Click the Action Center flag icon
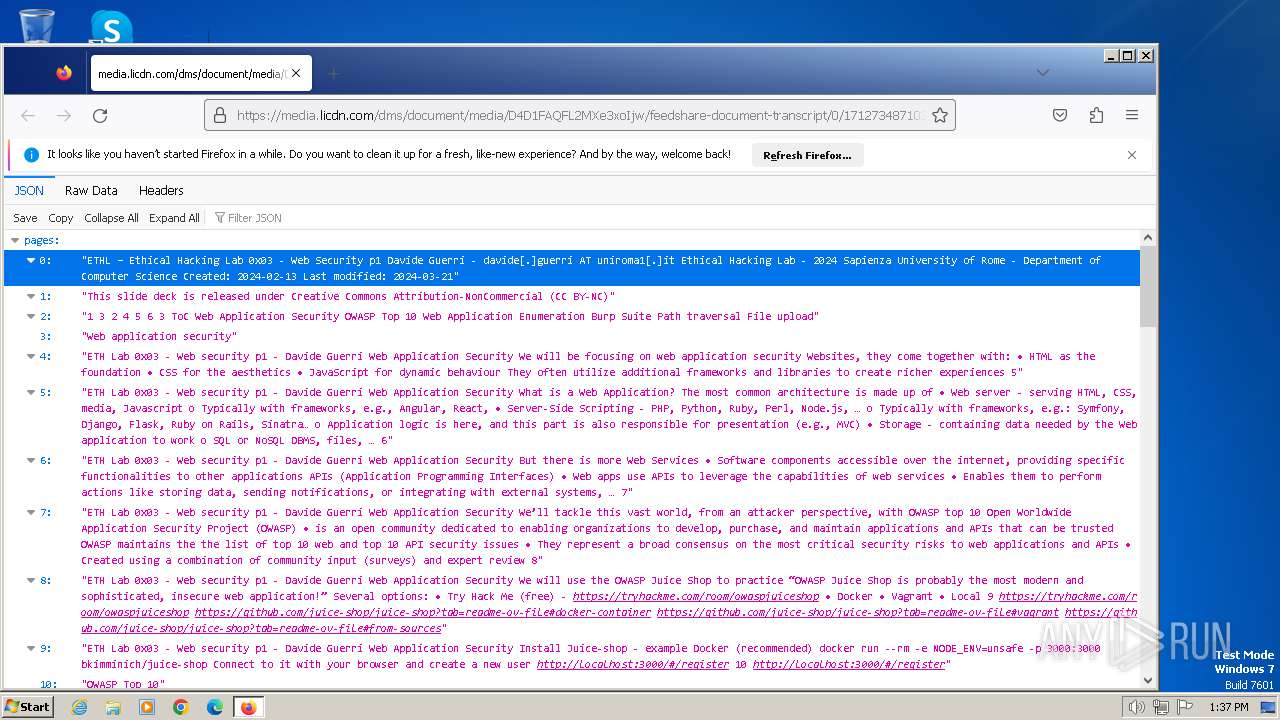 (1184, 707)
